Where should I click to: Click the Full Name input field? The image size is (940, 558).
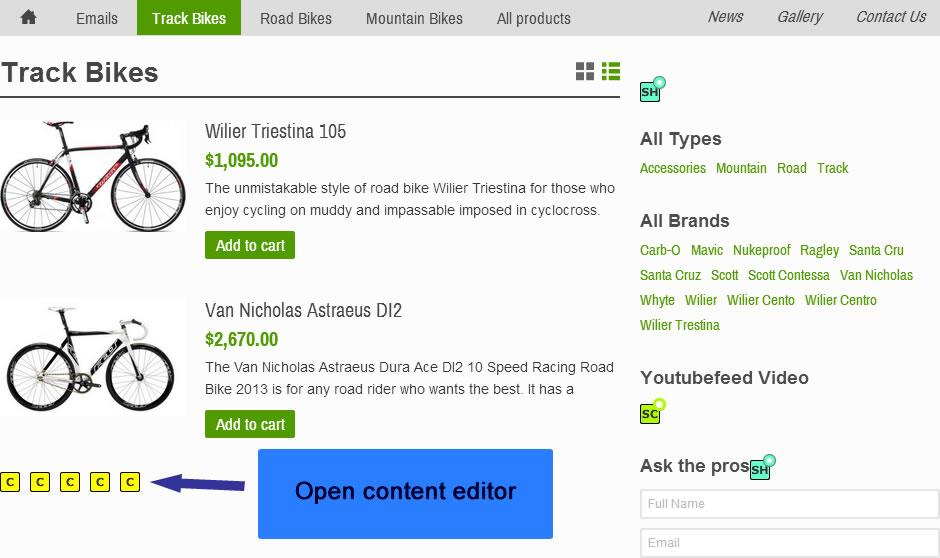790,504
